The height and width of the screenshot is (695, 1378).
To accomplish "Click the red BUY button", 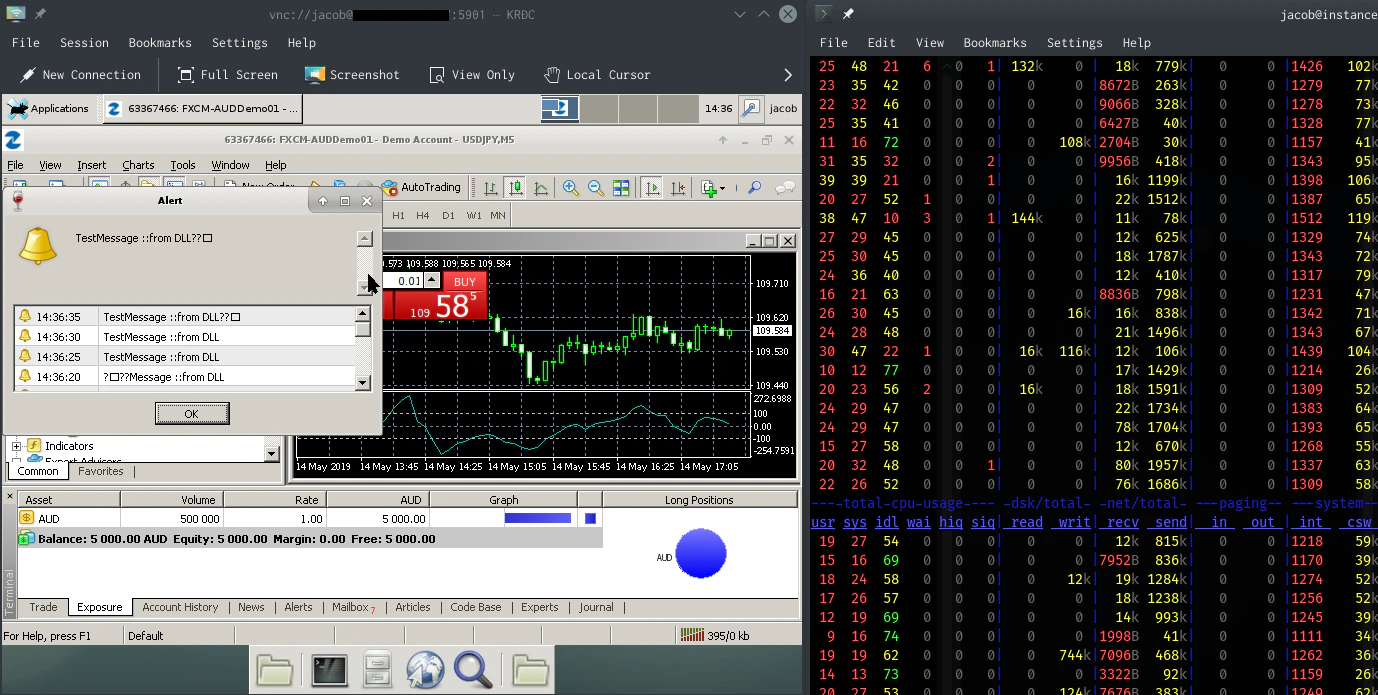I will (x=464, y=282).
